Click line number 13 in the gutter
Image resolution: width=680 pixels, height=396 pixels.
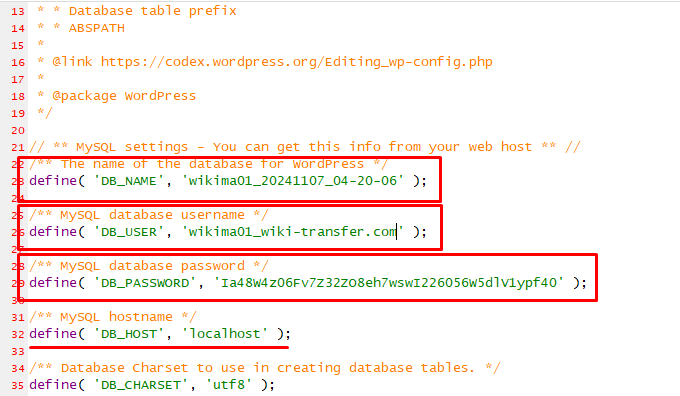[18, 12]
